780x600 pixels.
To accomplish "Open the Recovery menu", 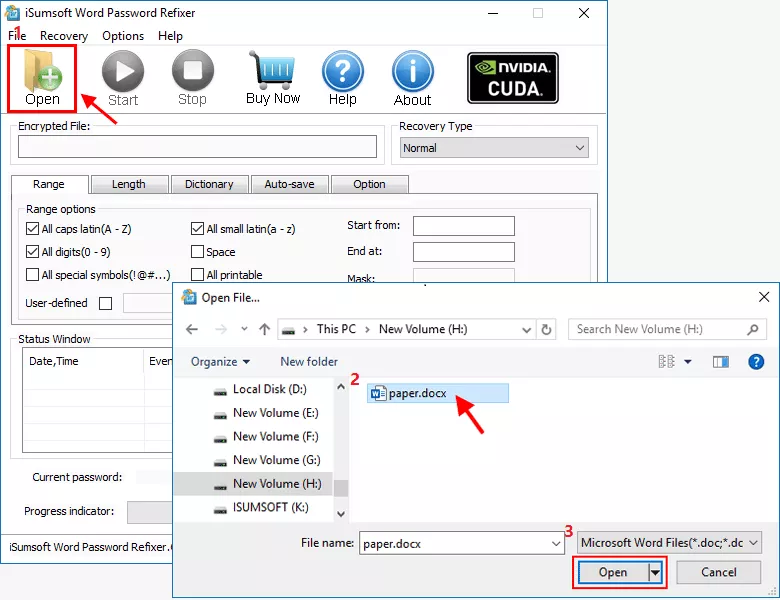I will tap(64, 36).
